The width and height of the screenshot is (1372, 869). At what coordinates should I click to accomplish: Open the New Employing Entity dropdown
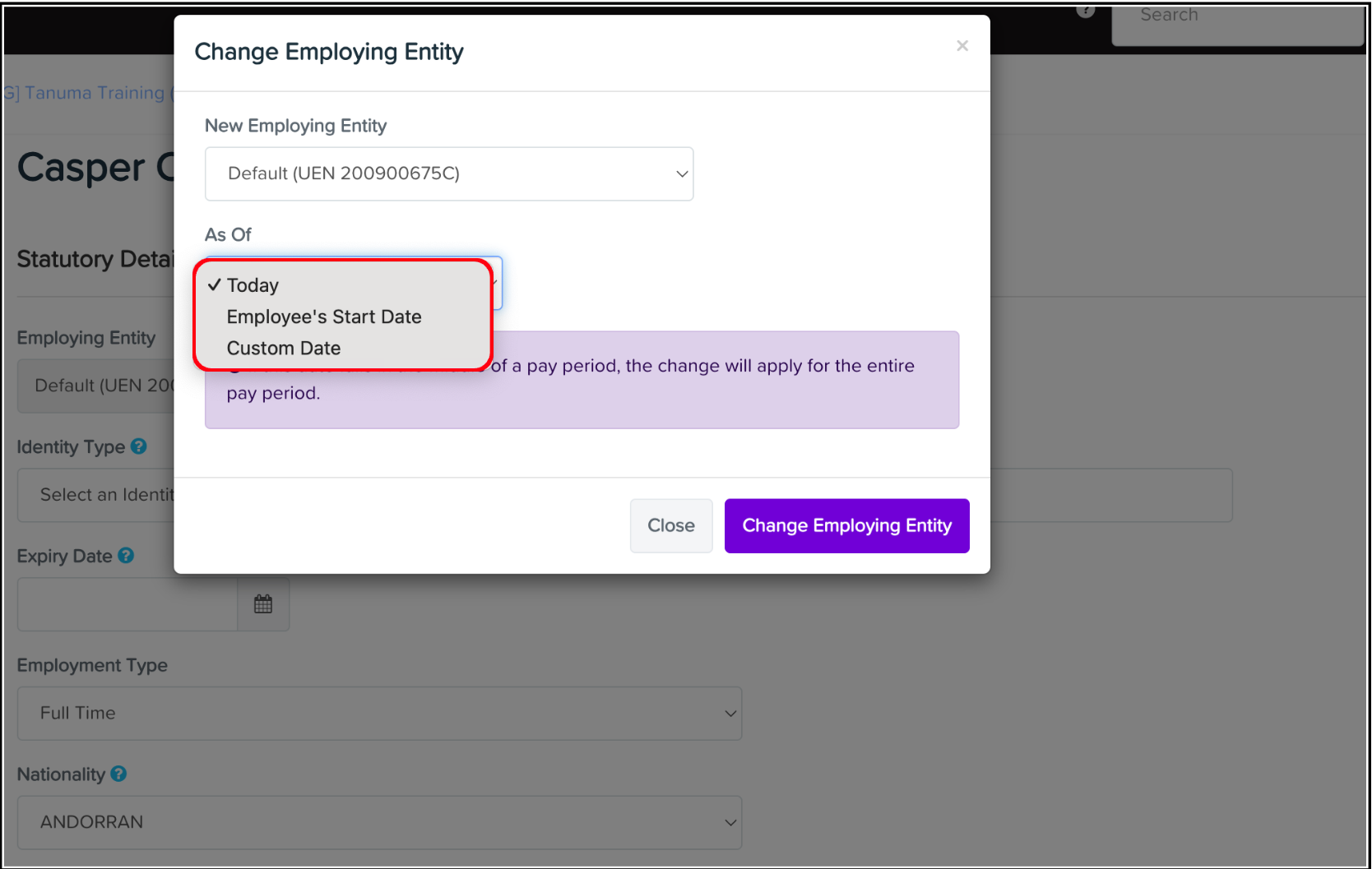click(448, 173)
